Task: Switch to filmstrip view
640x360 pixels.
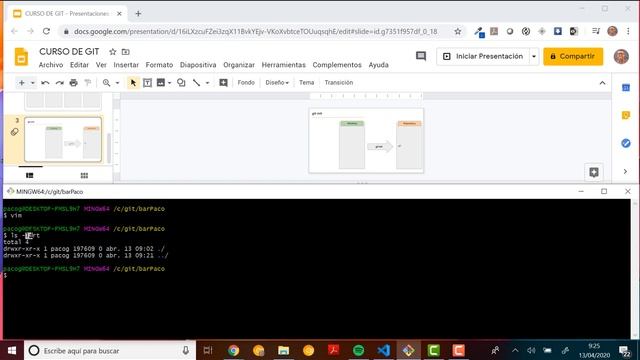Action: point(30,176)
